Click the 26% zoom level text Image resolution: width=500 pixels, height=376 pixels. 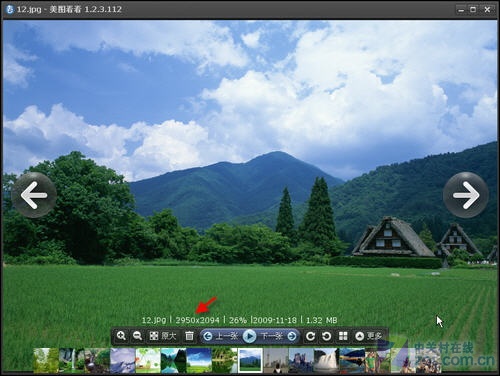tap(238, 320)
